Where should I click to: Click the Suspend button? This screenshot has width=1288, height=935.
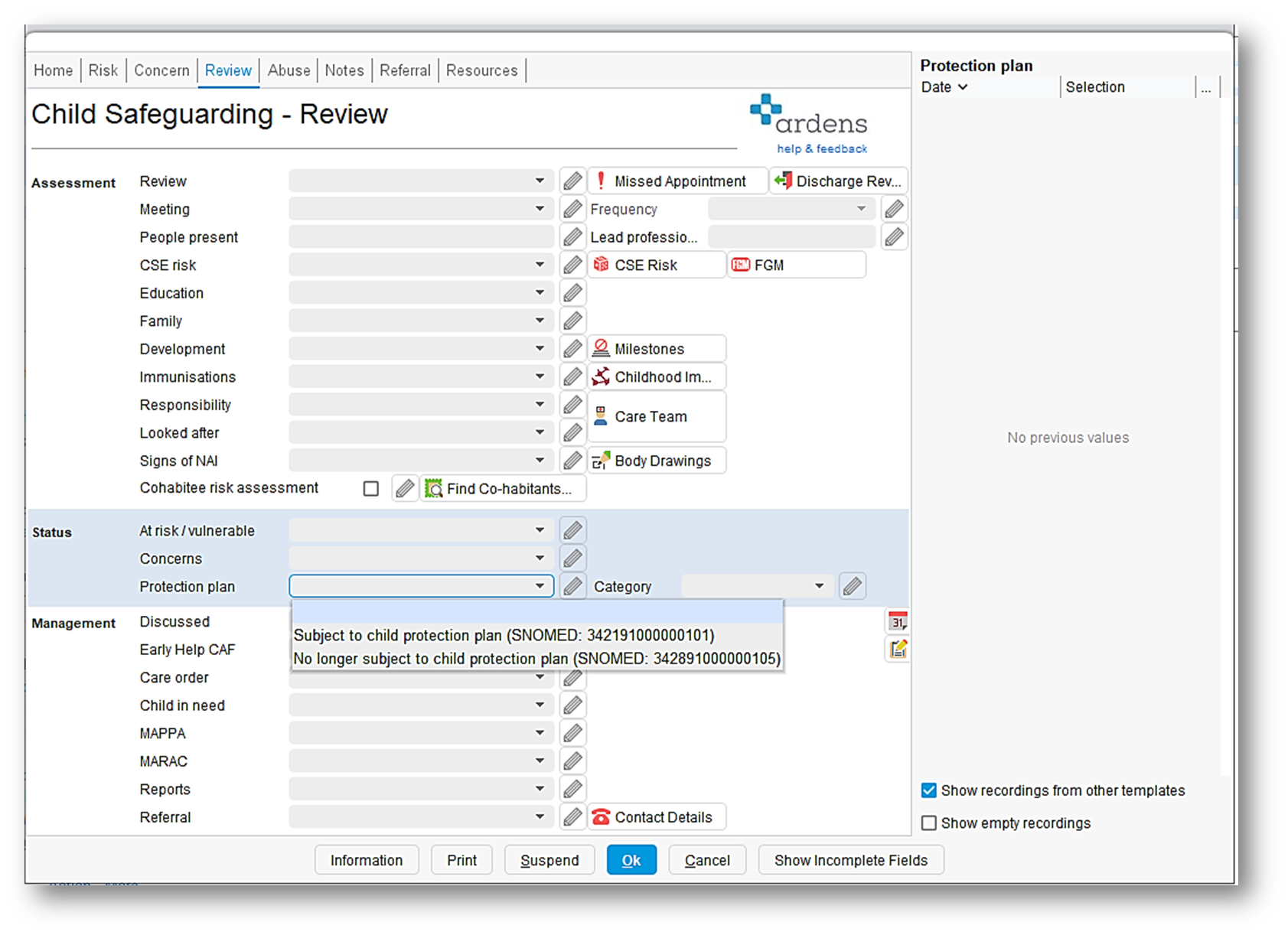(549, 860)
